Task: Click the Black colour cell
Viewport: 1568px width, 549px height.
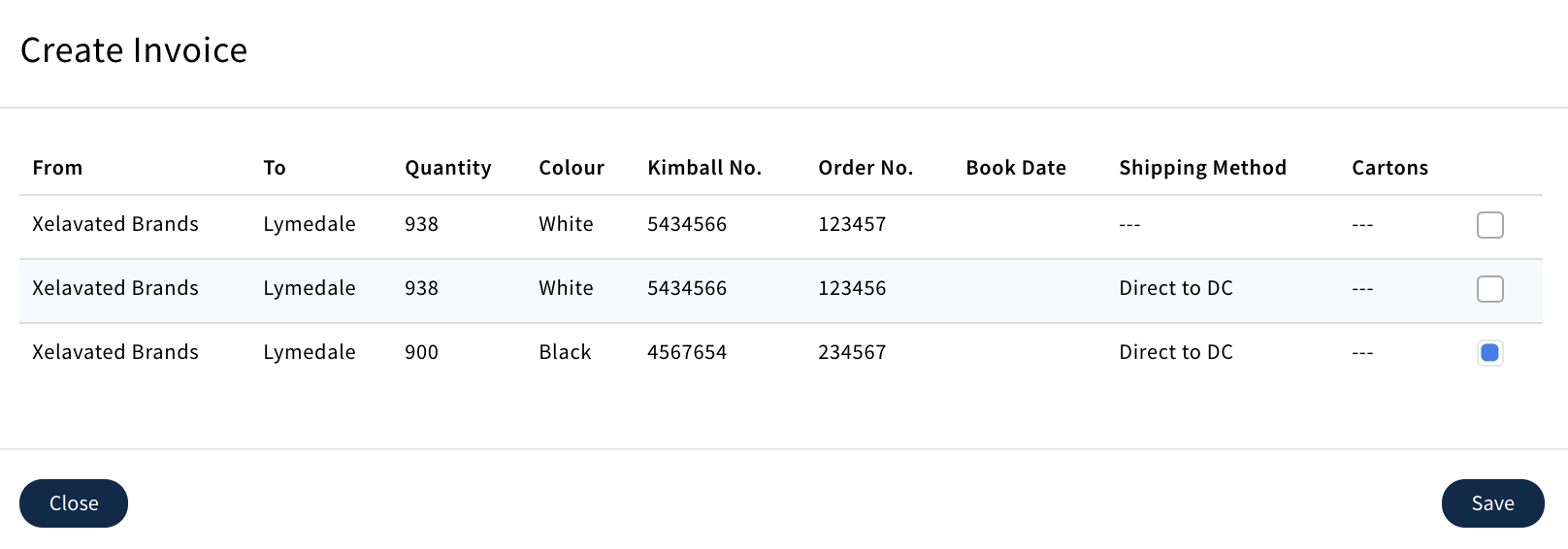Action: 565,352
